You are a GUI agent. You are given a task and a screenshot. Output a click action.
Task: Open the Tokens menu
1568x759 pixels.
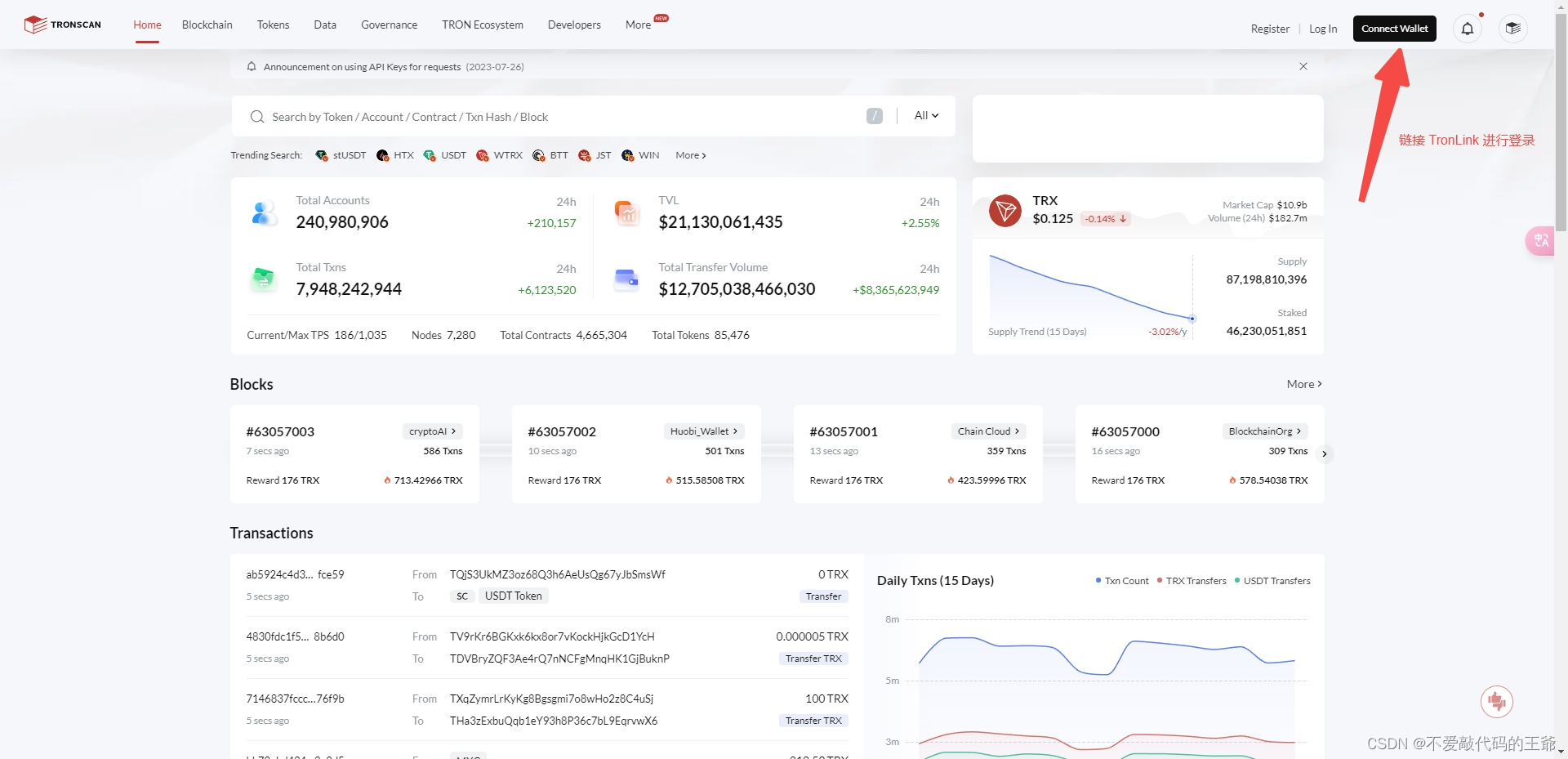click(x=273, y=25)
